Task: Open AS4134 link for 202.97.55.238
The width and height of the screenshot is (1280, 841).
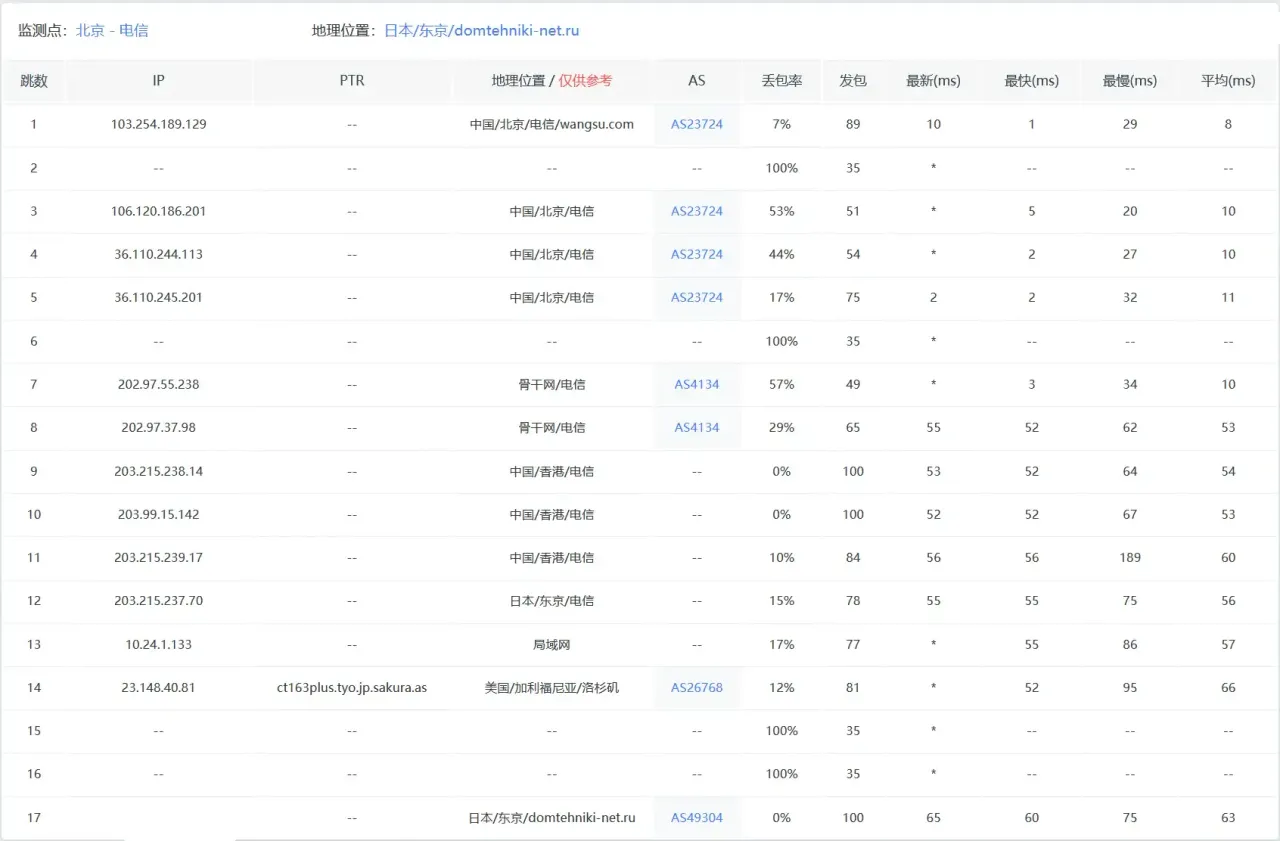Action: tap(697, 384)
